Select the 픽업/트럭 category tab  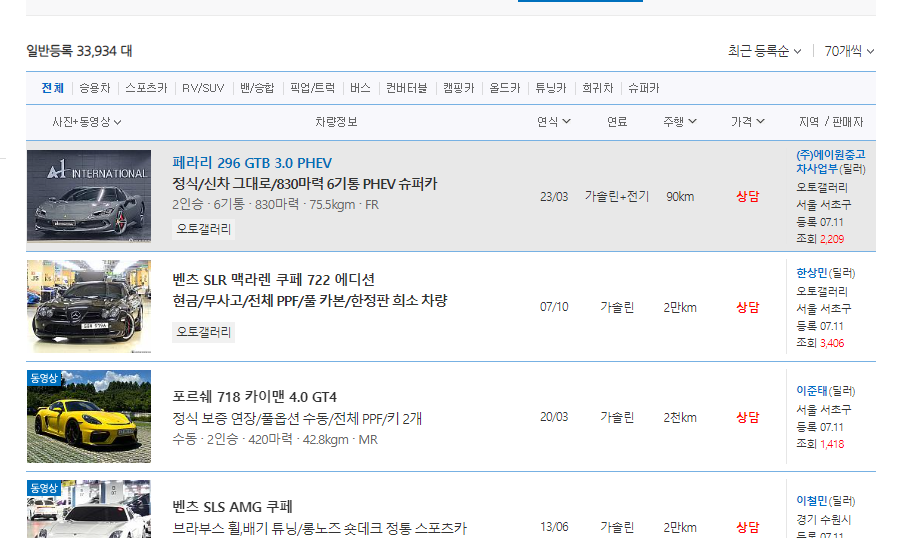[312, 88]
